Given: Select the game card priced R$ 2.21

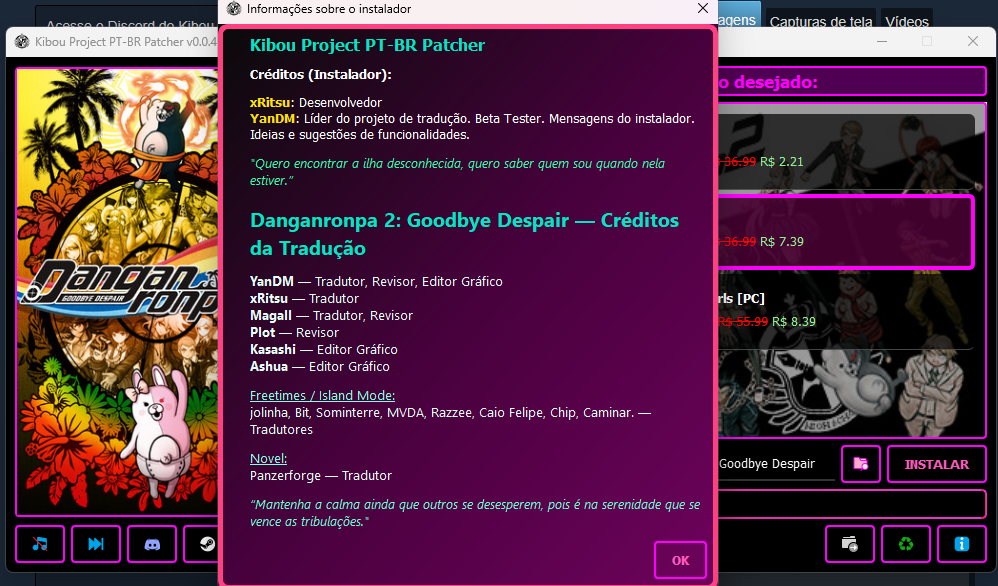Looking at the screenshot, I should point(847,153).
